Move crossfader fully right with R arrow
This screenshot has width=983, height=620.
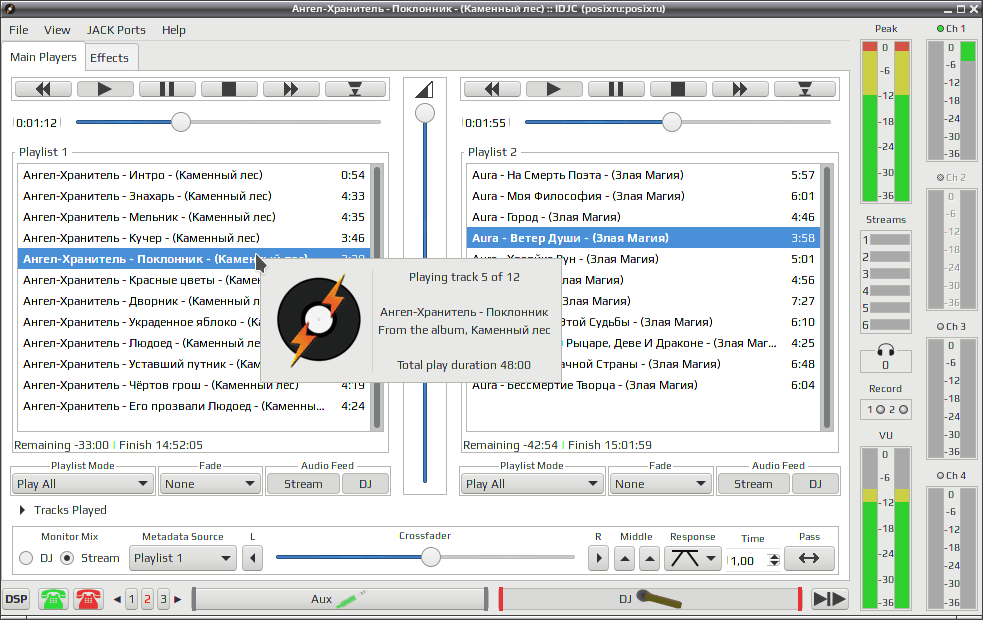click(598, 558)
